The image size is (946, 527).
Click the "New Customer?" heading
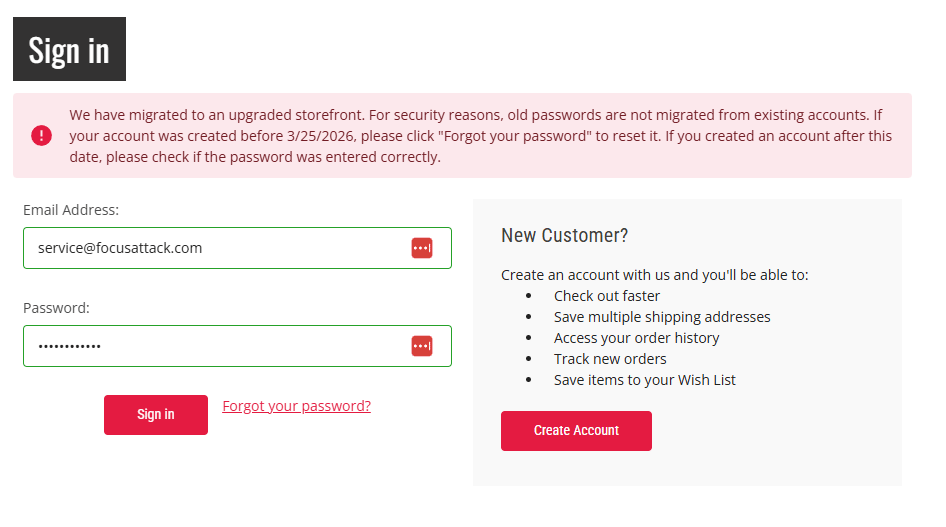click(x=564, y=236)
